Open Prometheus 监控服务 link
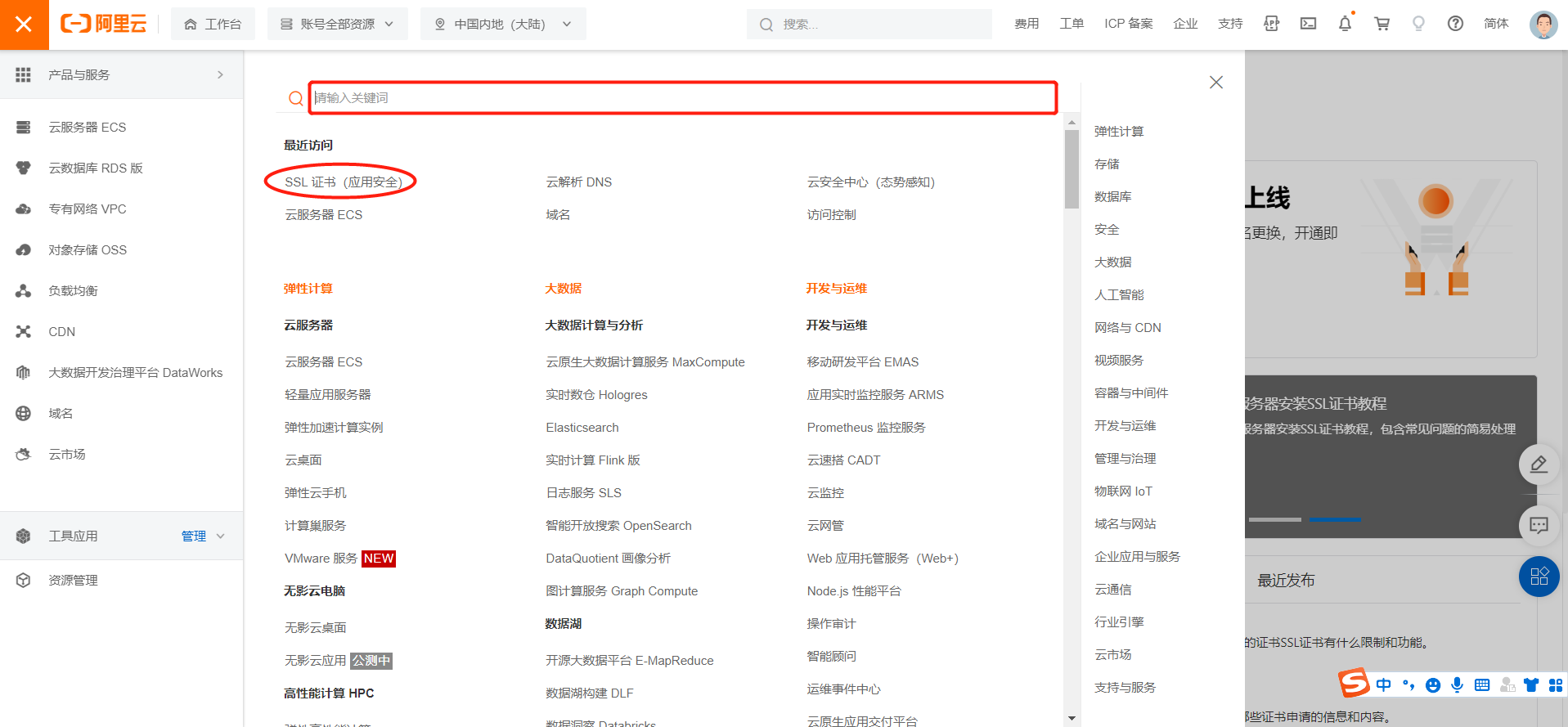This screenshot has height=727, width=1568. [x=866, y=427]
